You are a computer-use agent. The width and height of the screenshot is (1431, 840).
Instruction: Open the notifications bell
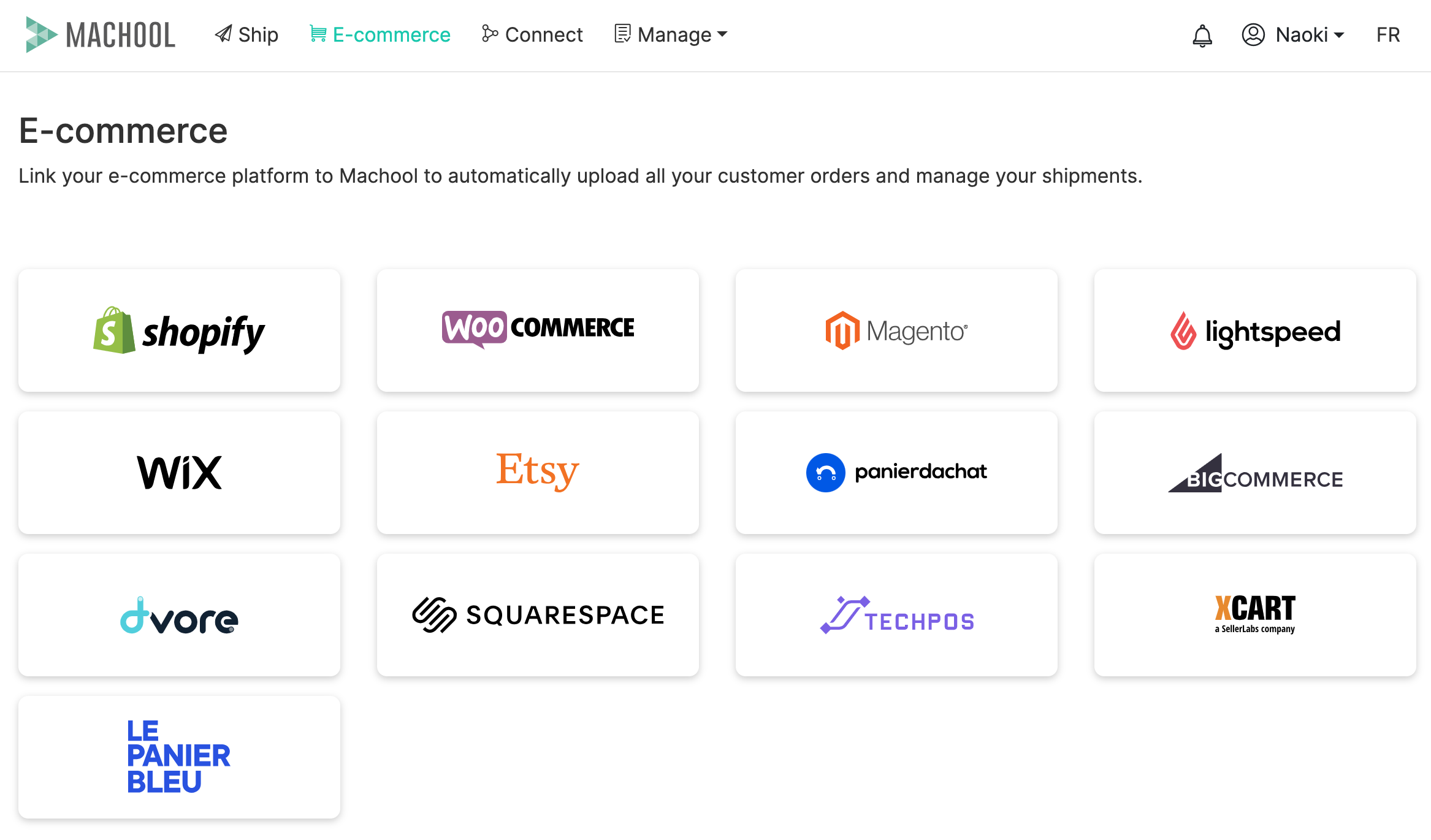tap(1202, 35)
